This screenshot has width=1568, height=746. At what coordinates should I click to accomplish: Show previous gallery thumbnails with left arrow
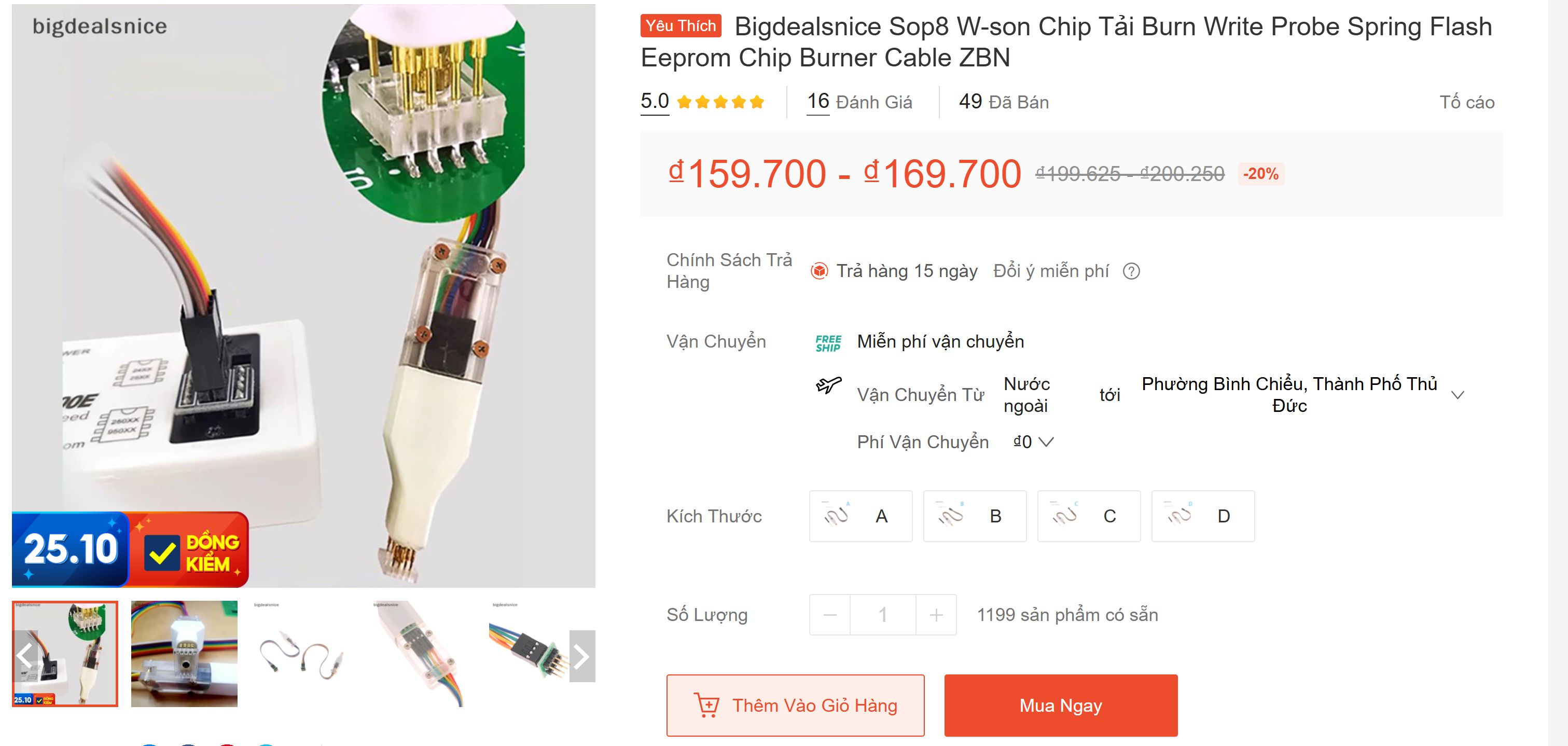[x=25, y=656]
